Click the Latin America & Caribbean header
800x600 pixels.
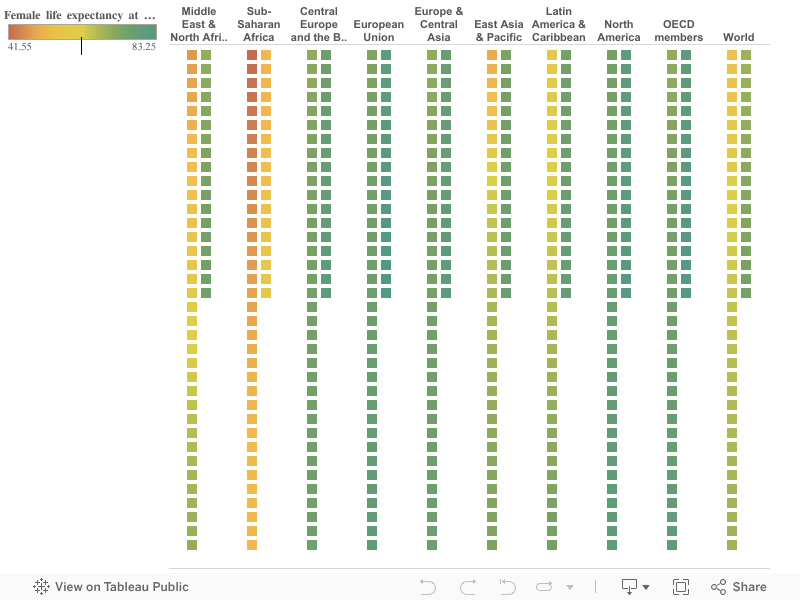(x=559, y=25)
